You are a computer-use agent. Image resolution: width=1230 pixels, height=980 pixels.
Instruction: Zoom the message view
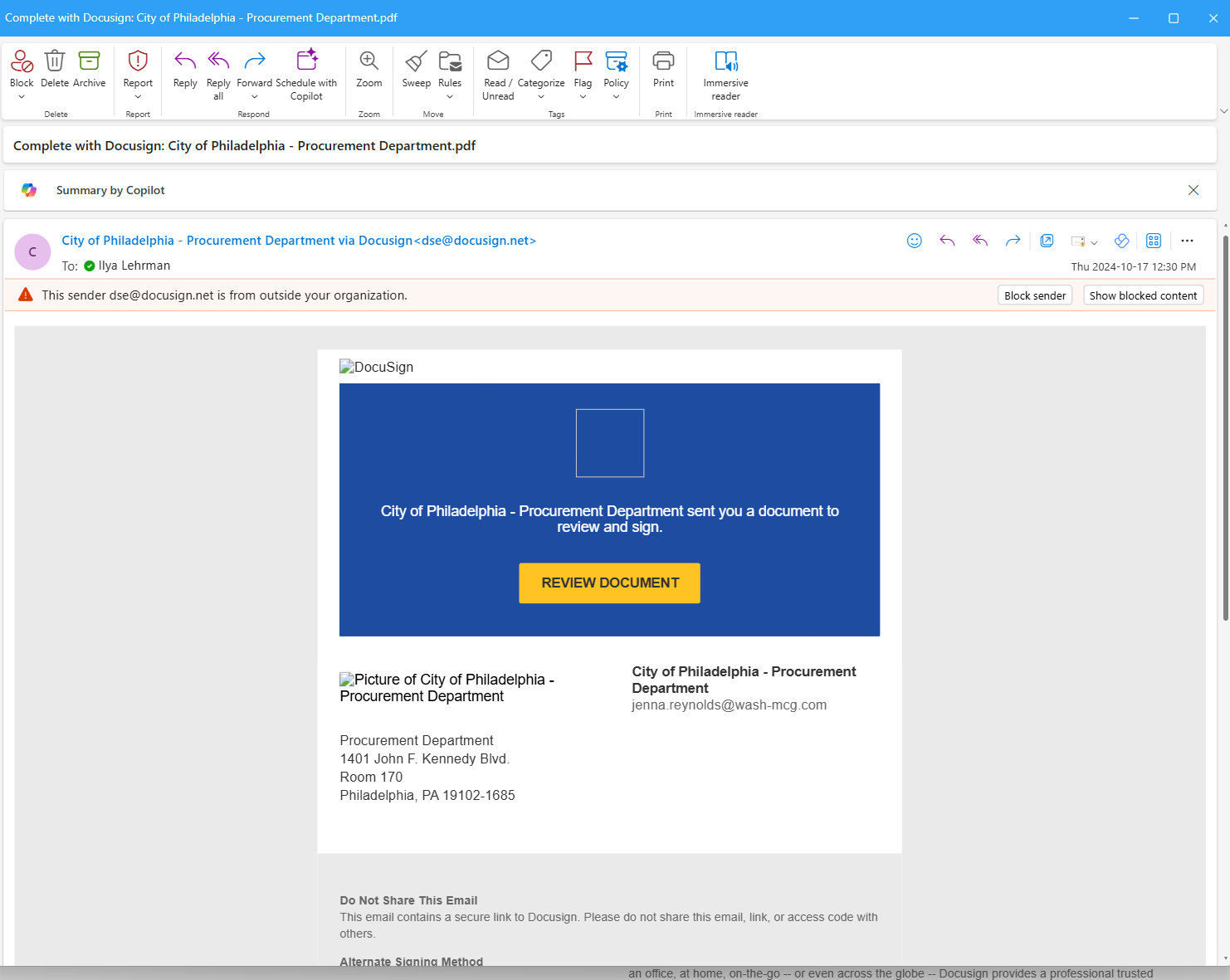pos(368,71)
